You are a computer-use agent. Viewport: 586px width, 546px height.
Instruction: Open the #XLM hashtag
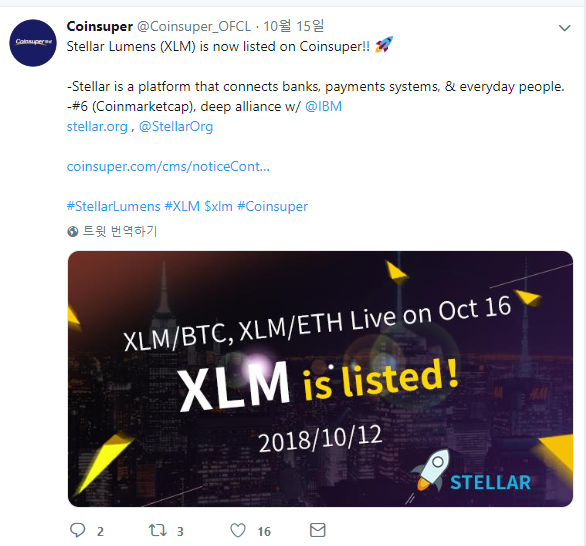(182, 206)
